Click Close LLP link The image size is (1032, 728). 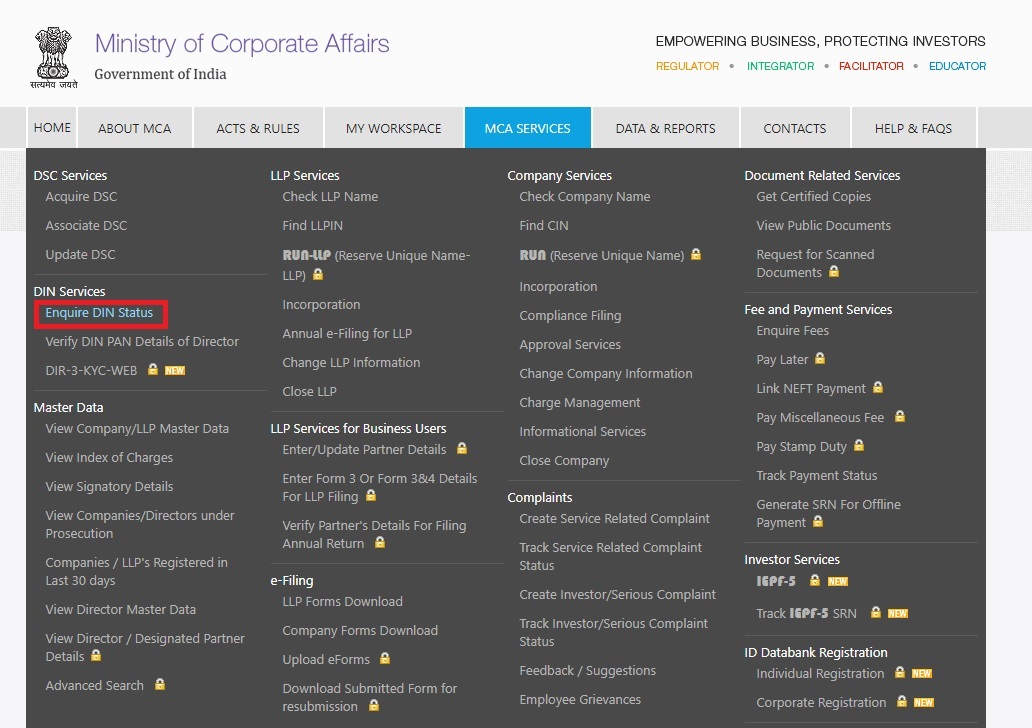[x=309, y=392]
